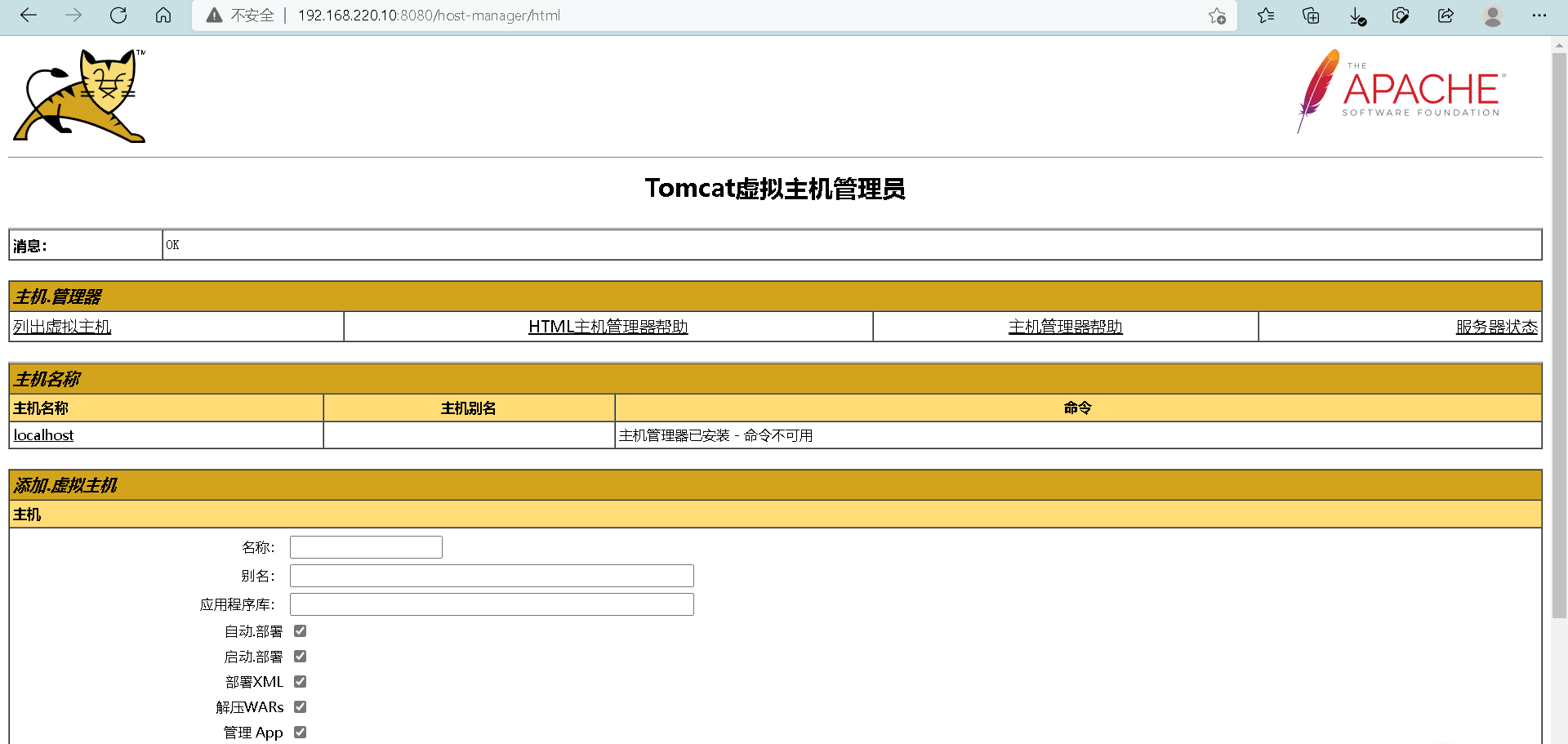Open the HTML主机管理器帮助 page
Image resolution: width=1568 pixels, height=744 pixels.
coord(608,326)
